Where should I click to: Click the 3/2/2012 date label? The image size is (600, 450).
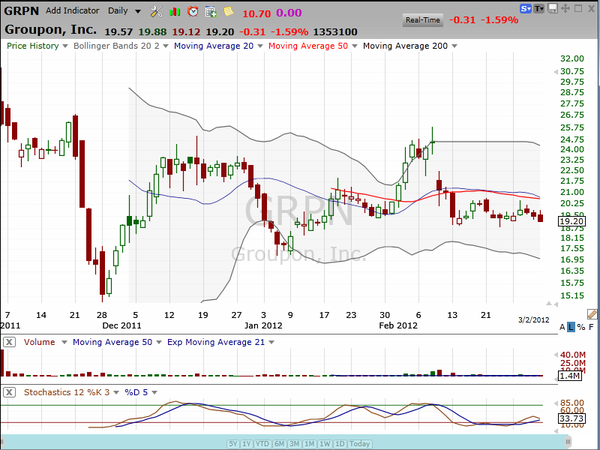coord(534,320)
